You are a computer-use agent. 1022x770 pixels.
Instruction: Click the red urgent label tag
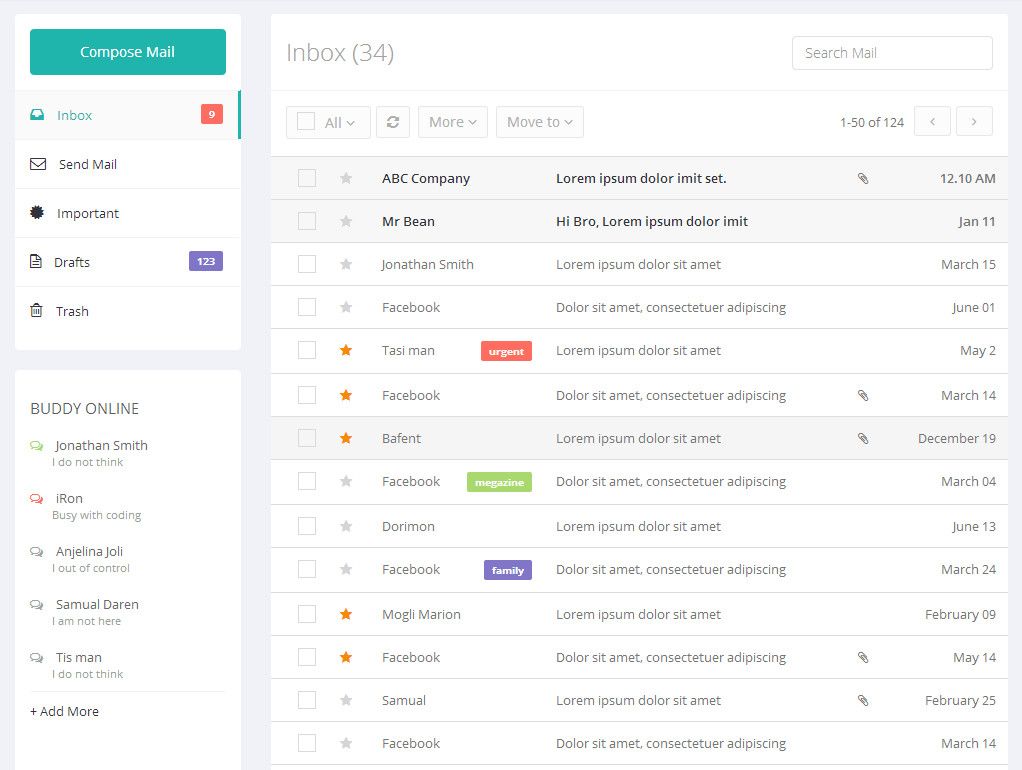506,351
